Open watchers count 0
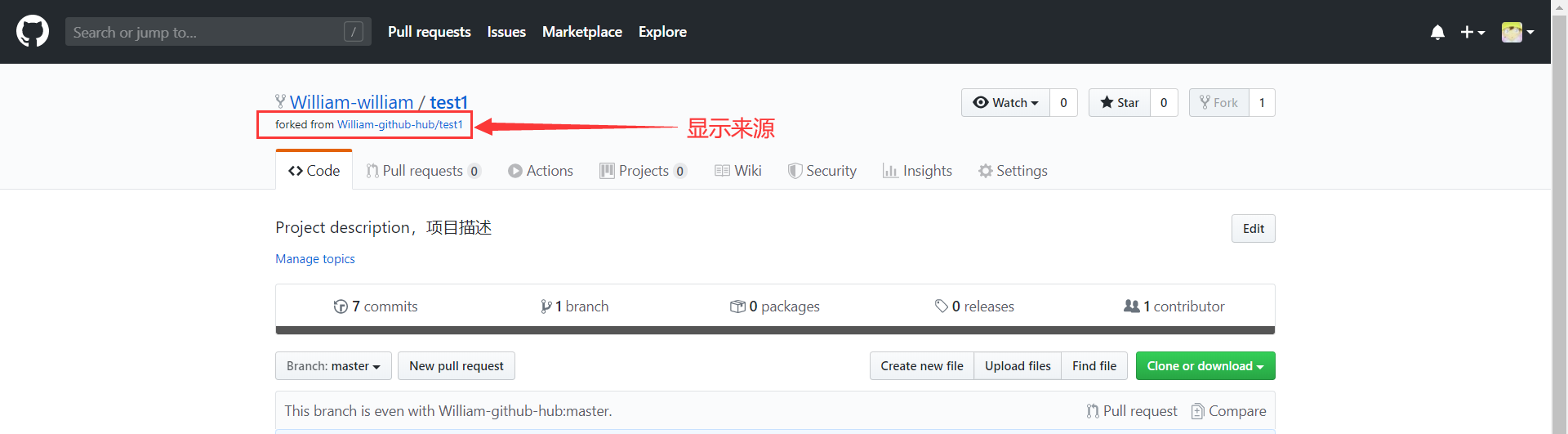 coord(1063,102)
